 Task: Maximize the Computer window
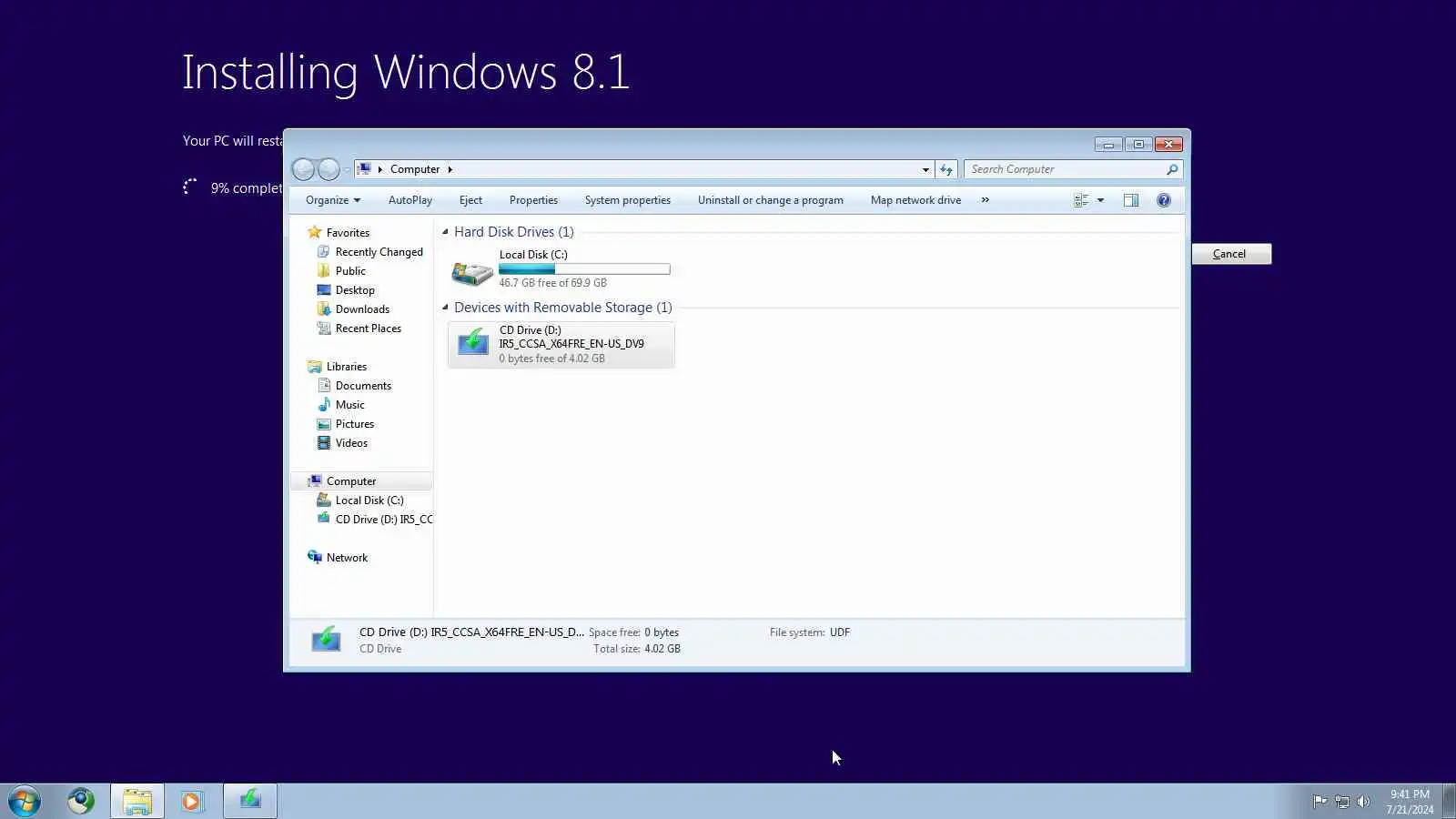(1138, 144)
